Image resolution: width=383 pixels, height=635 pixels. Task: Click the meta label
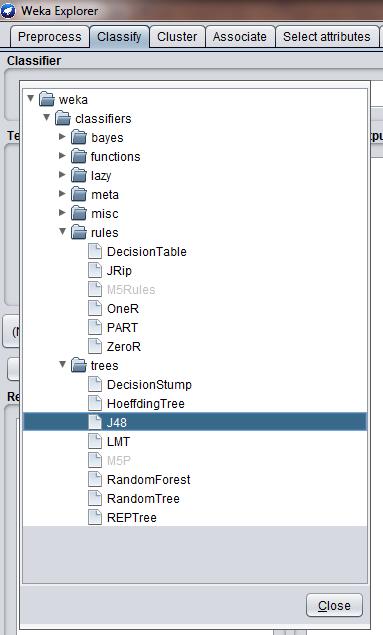click(x=104, y=194)
